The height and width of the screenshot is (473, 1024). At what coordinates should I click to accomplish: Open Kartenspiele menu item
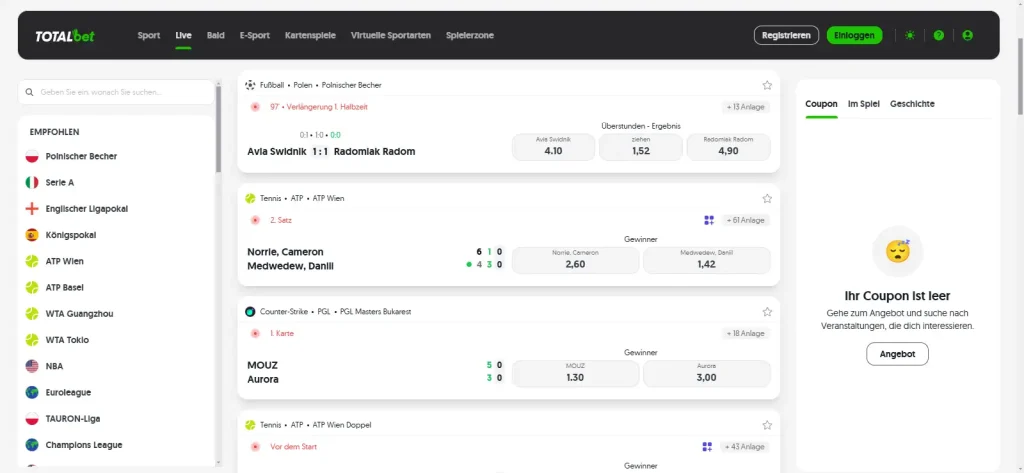(x=310, y=35)
